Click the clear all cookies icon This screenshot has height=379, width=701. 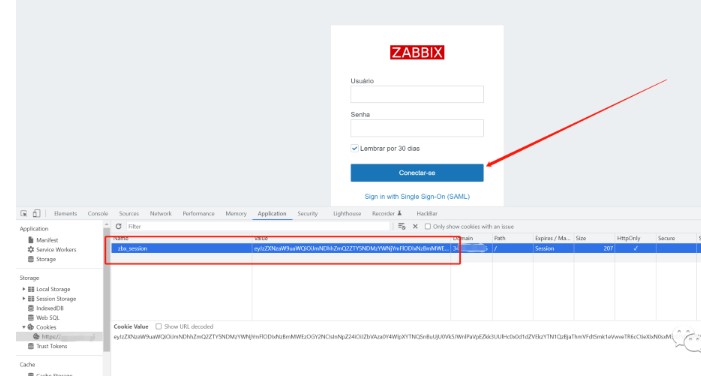point(401,227)
